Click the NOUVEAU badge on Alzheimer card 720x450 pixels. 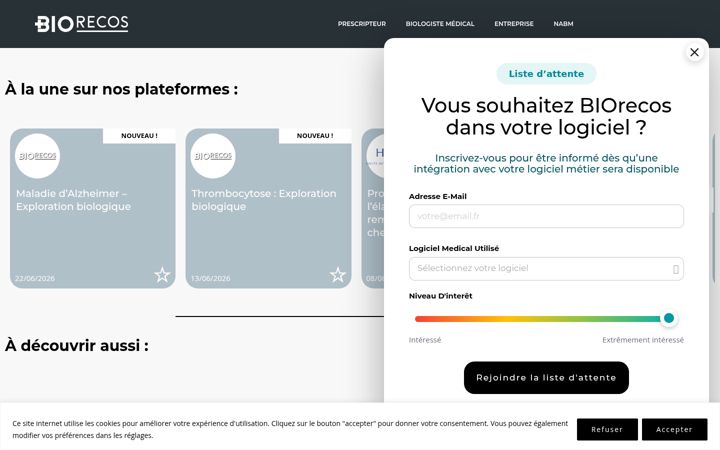139,136
